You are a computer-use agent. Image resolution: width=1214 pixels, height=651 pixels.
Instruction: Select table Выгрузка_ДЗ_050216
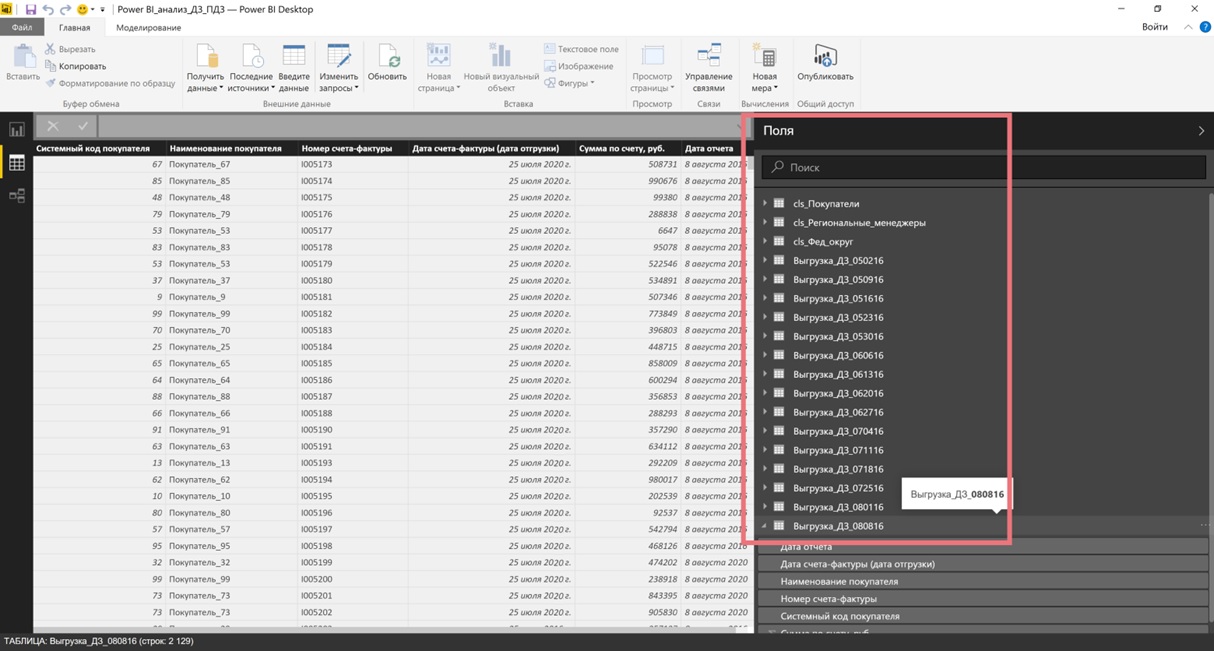pos(838,260)
